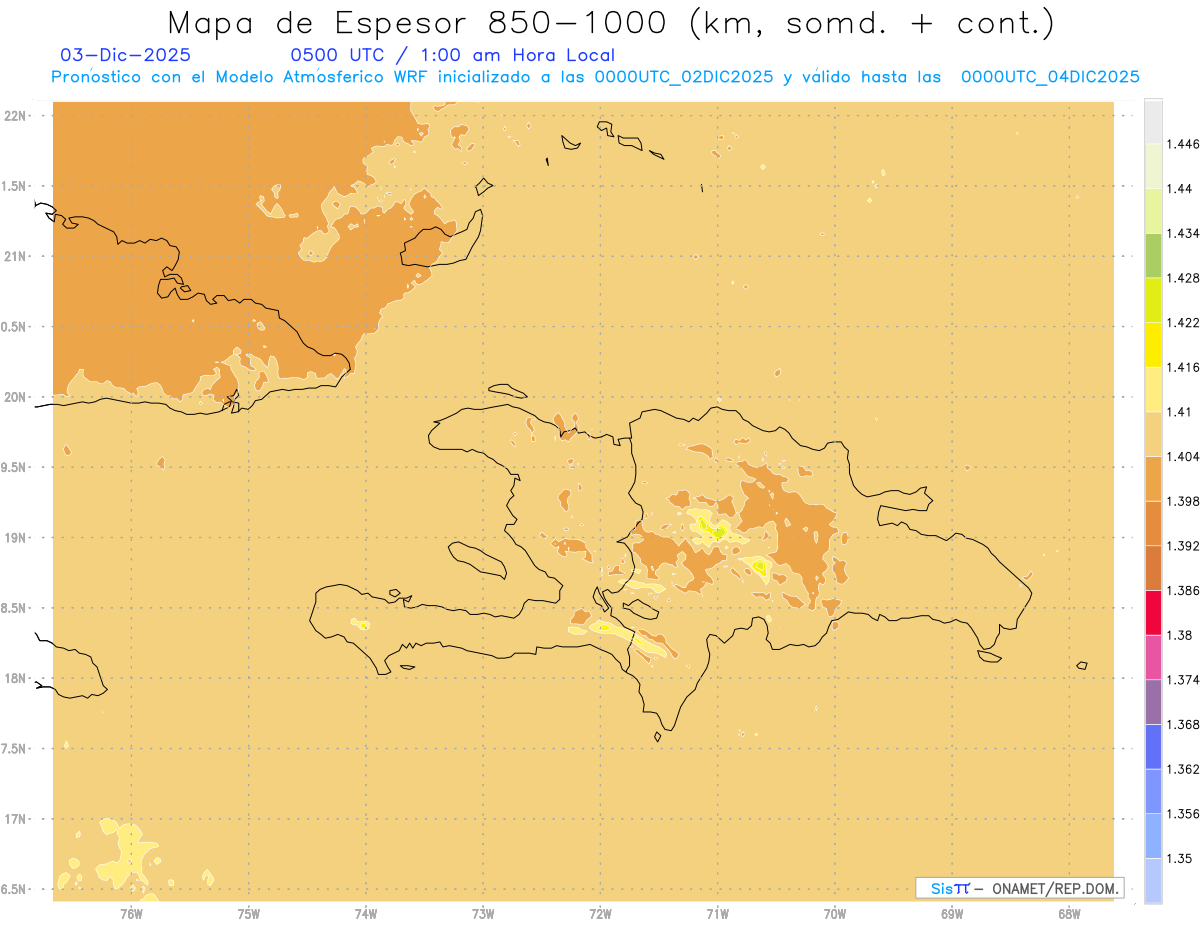
Task: Click the latitude label 19N
Action: pos(15,537)
